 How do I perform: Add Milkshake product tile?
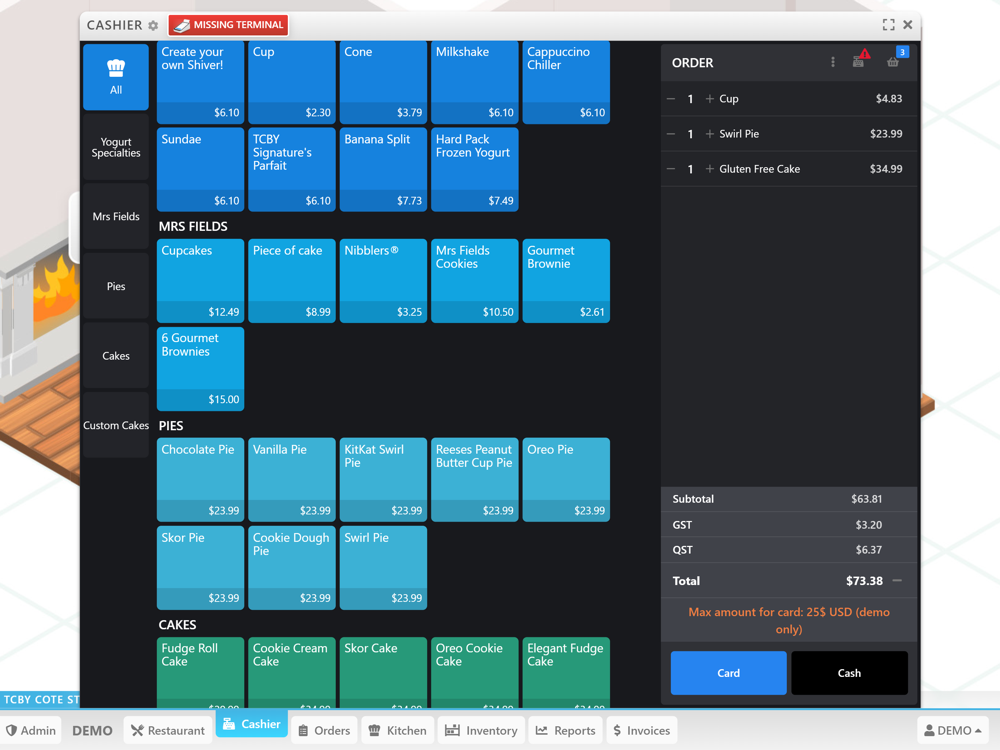click(474, 82)
